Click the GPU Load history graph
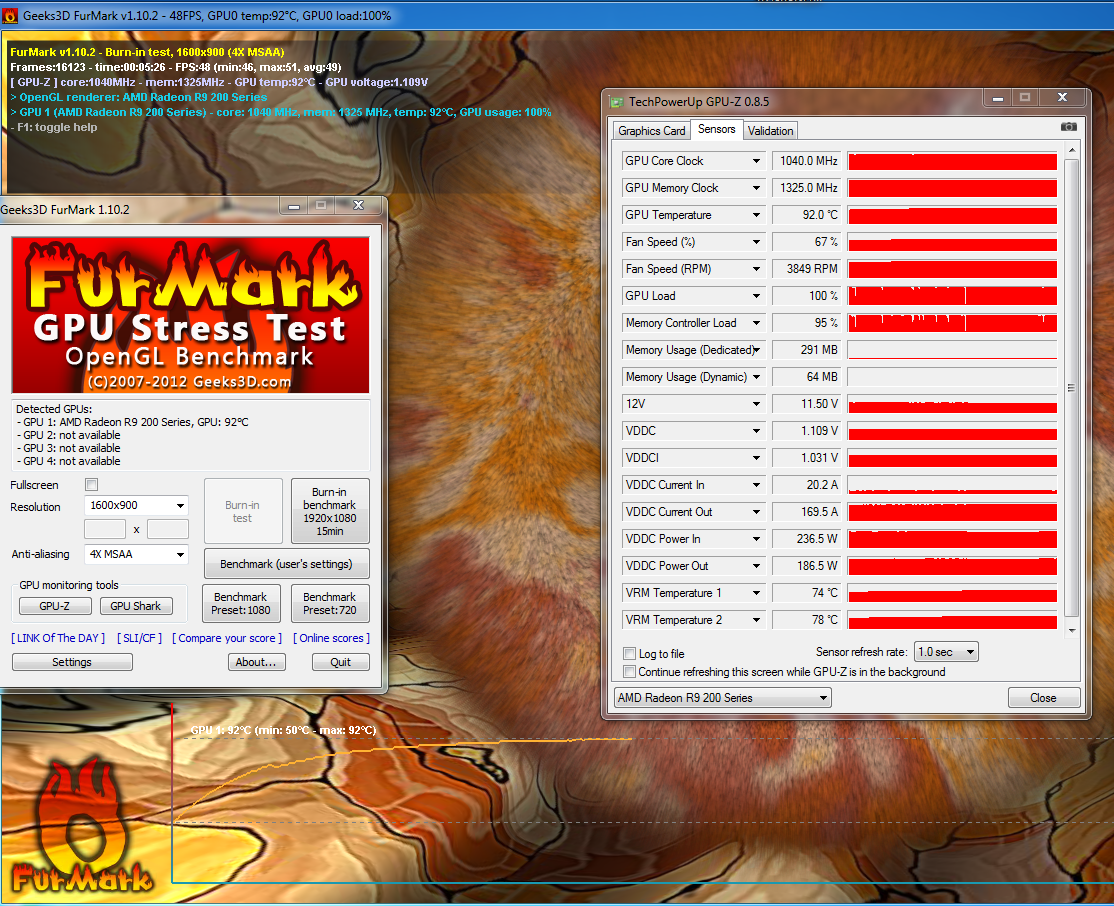Viewport: 1114px width, 906px height. click(952, 296)
